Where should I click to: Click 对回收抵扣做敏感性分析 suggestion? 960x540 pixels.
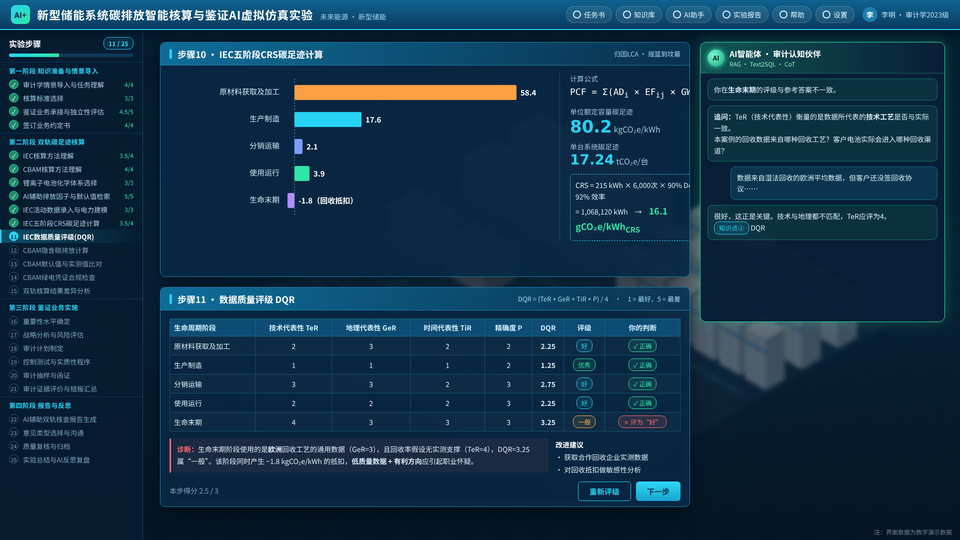click(601, 470)
